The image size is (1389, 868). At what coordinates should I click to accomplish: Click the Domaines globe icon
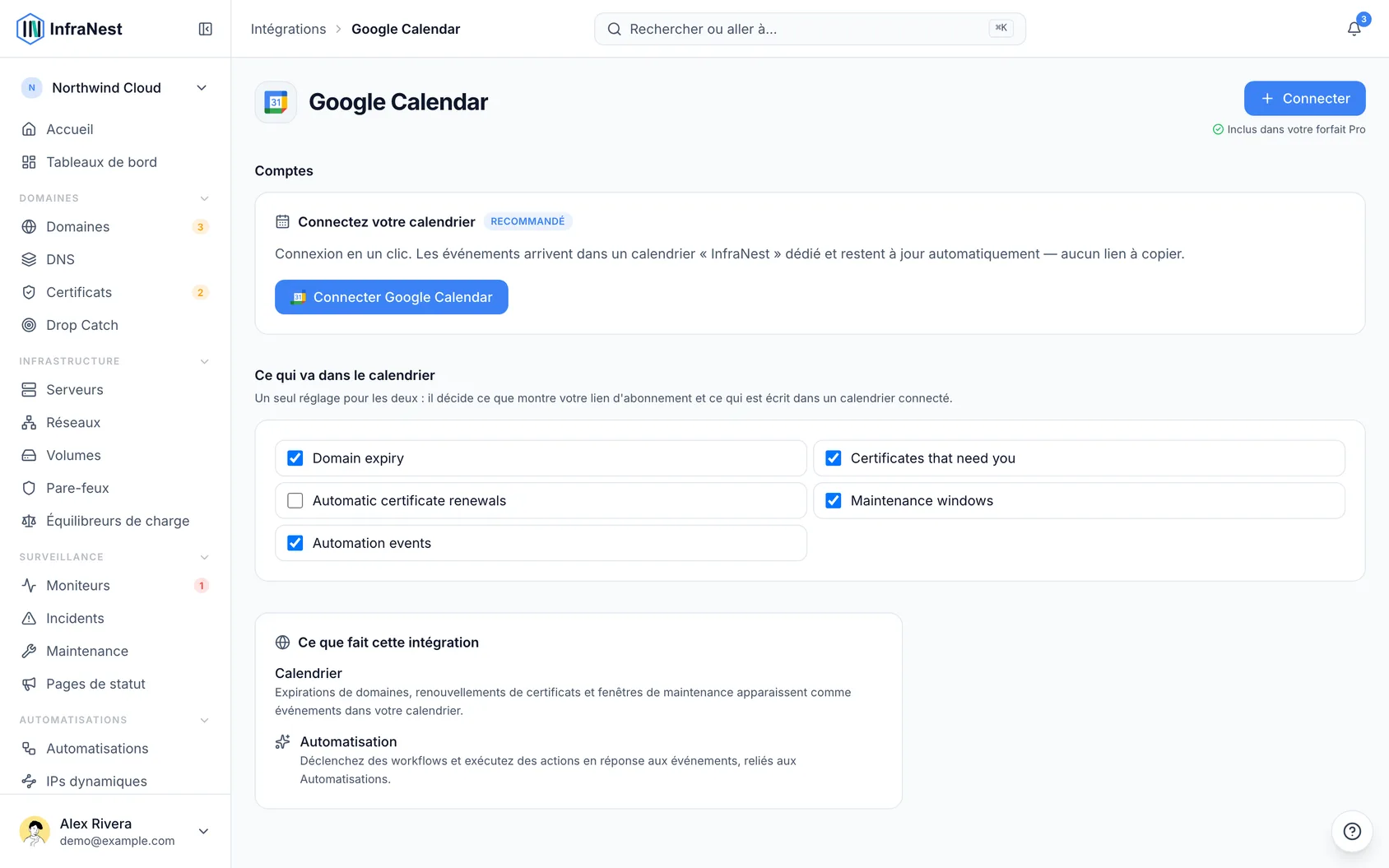[x=29, y=226]
